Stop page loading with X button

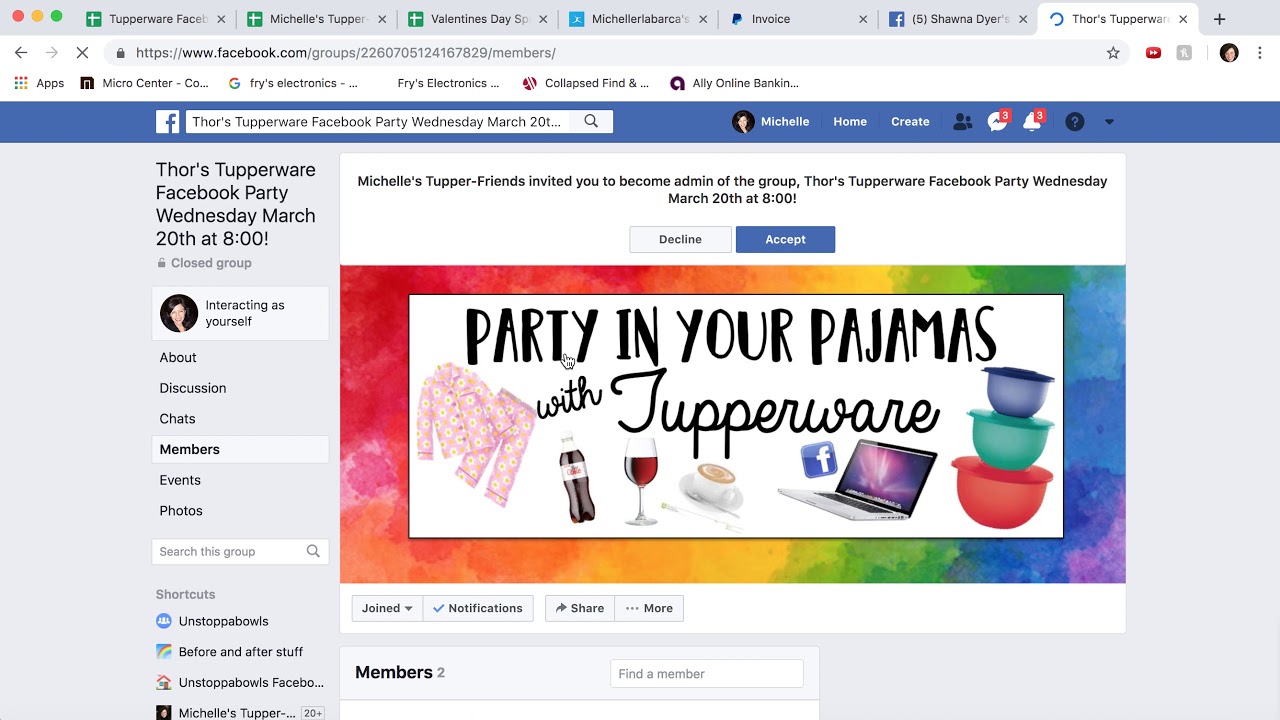[83, 53]
